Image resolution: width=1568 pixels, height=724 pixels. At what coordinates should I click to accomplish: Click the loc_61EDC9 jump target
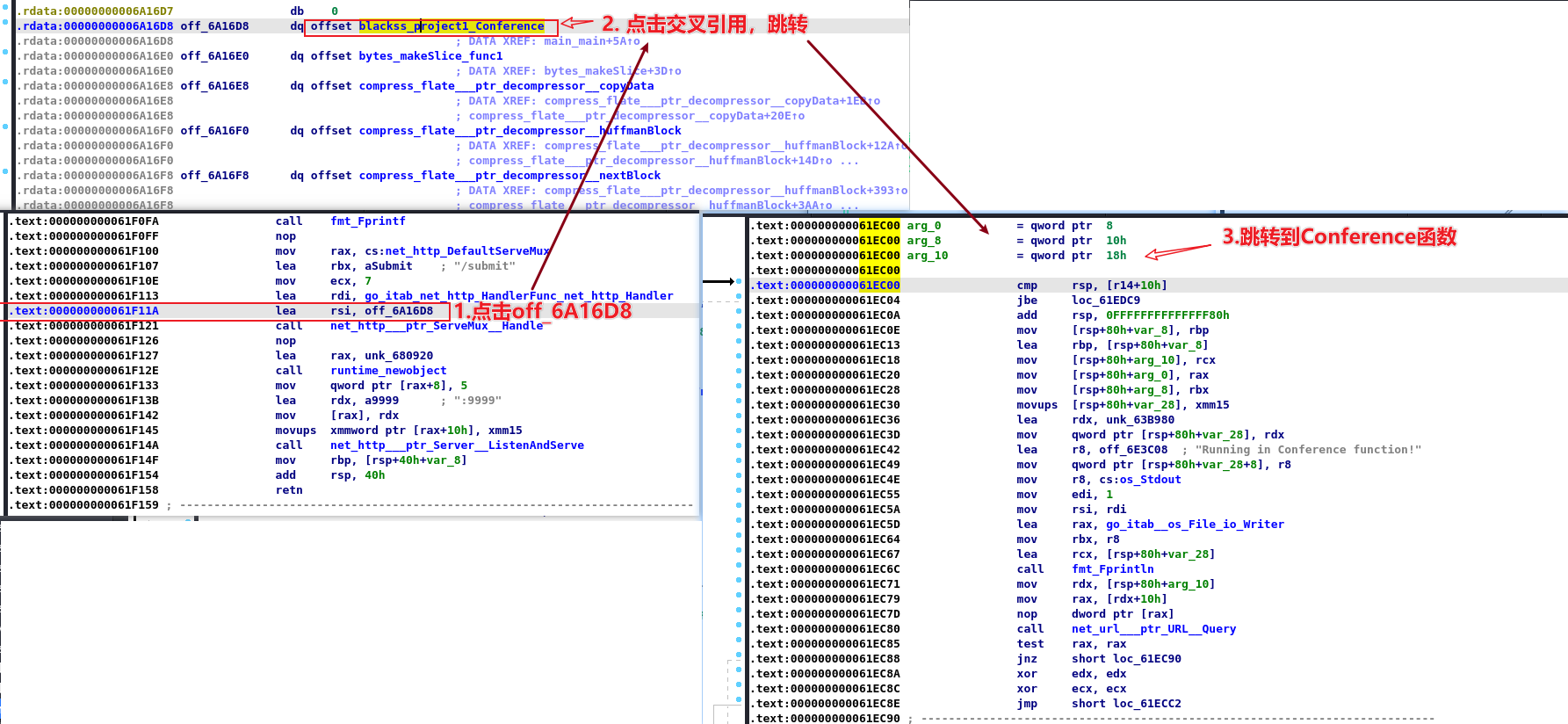[x=1105, y=300]
